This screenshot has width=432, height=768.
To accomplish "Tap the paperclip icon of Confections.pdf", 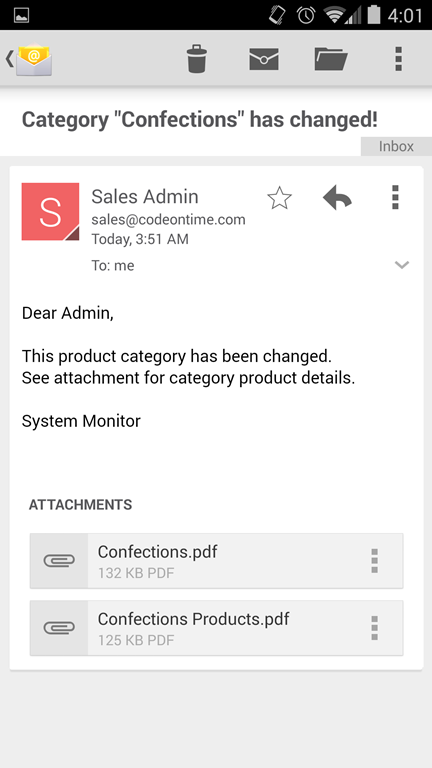I will click(59, 560).
